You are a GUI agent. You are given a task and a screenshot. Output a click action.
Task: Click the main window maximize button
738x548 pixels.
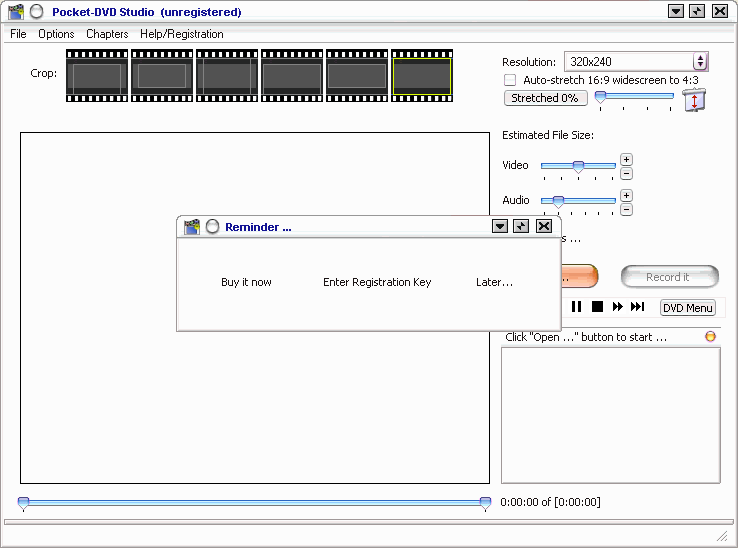coord(697,11)
